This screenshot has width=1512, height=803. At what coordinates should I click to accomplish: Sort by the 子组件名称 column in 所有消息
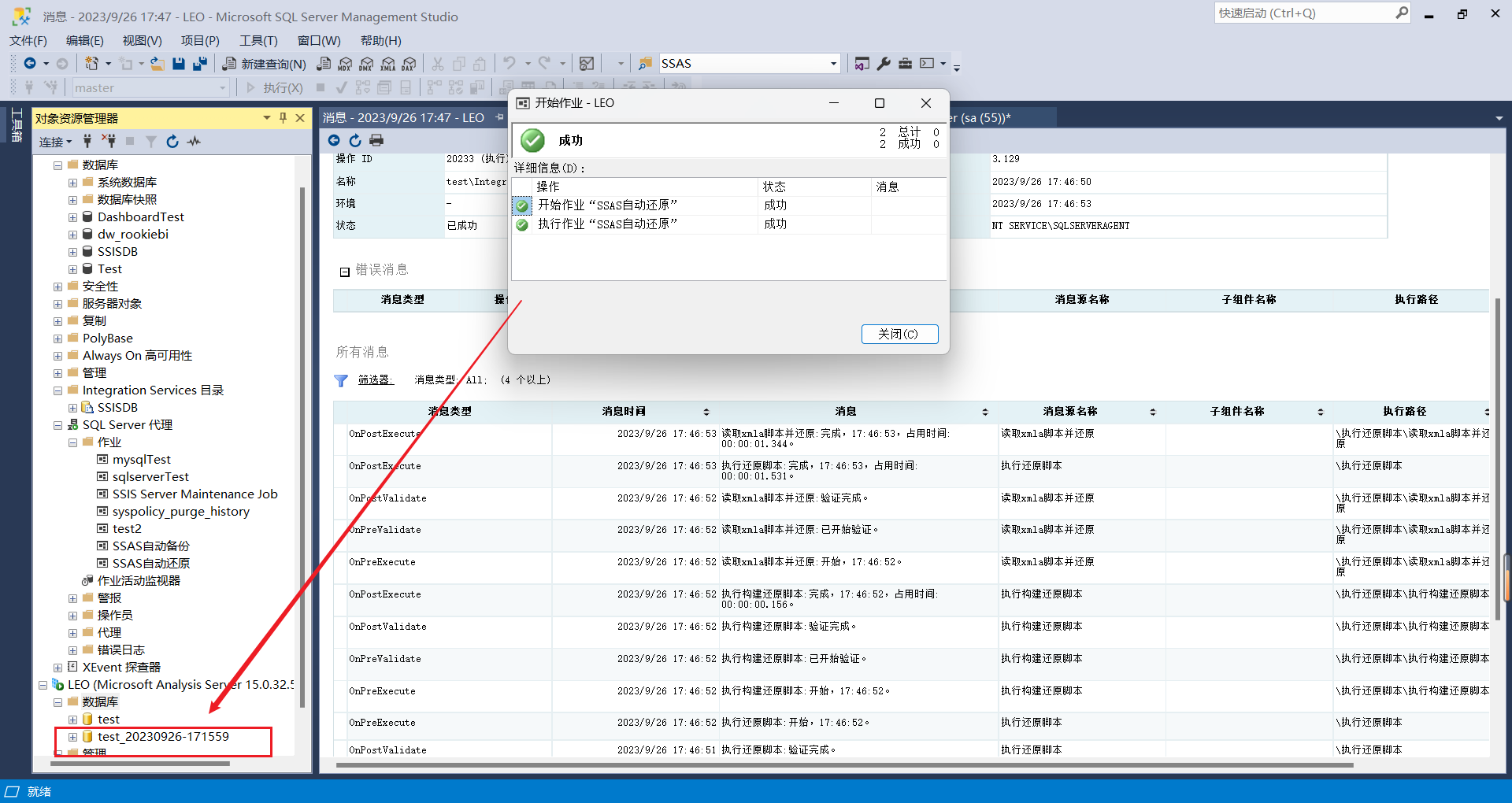pos(1250,412)
